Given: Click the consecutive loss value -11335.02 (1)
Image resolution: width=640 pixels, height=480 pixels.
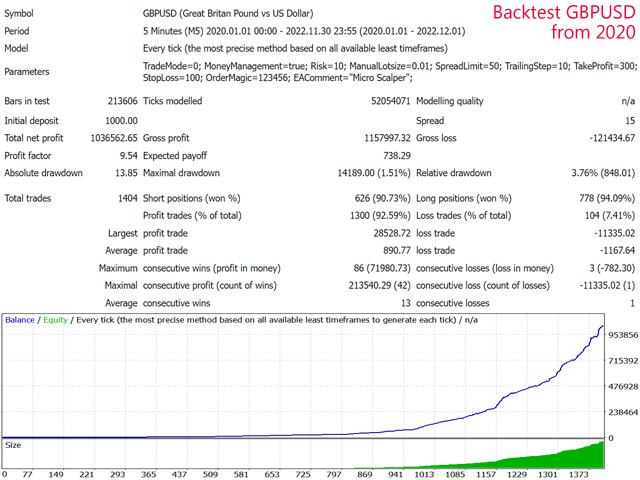Looking at the screenshot, I should pyautogui.click(x=607, y=285).
